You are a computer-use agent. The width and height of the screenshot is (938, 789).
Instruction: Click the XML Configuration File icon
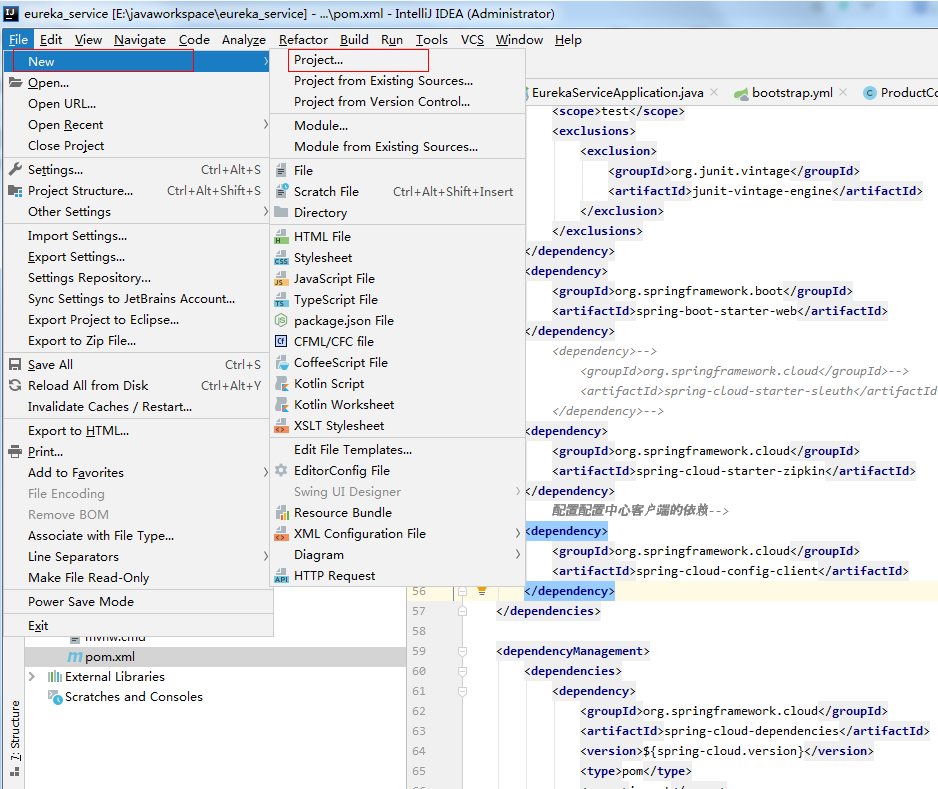281,534
